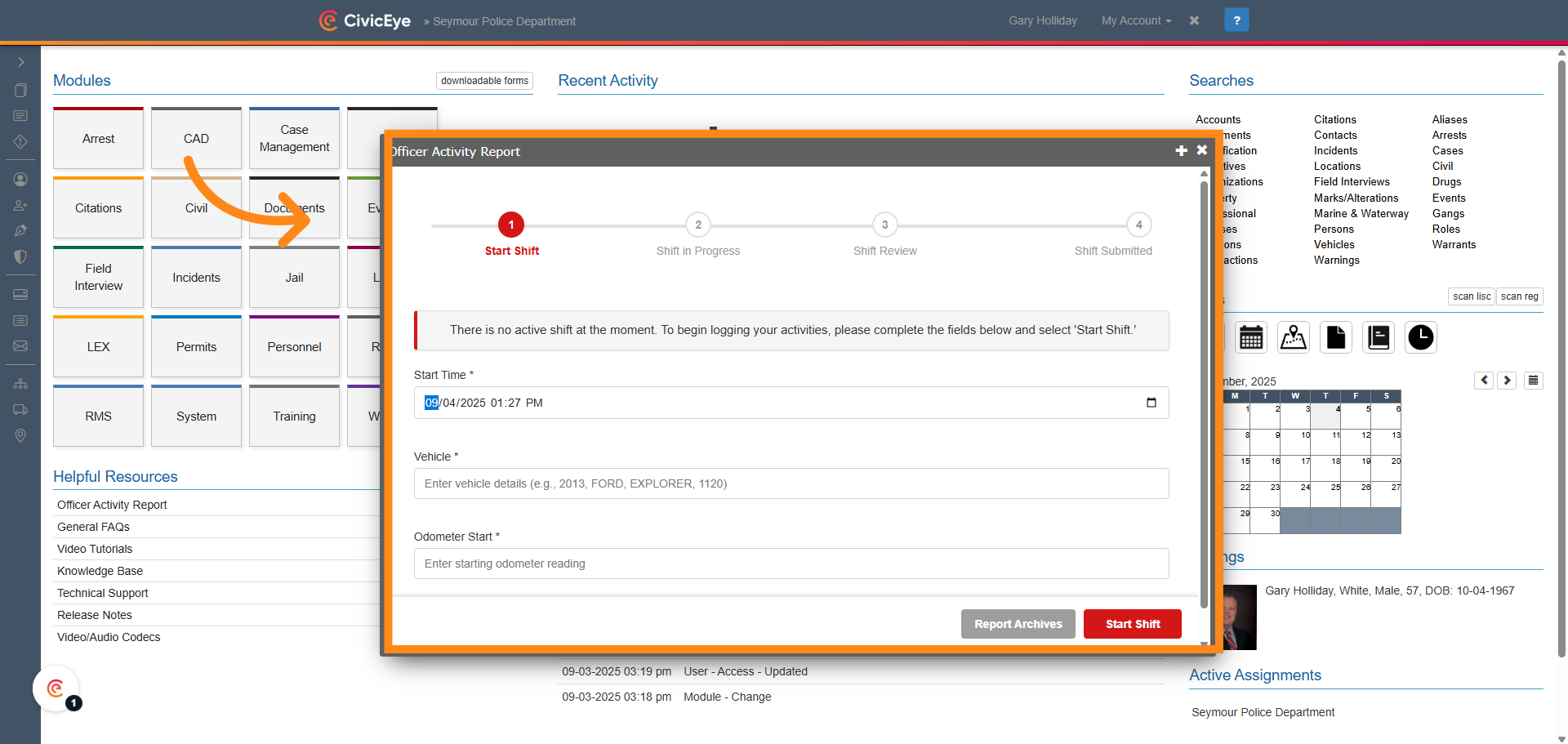Open the blank document quick-launch icon
Viewport: 1568px width, 744px height.
point(1336,337)
